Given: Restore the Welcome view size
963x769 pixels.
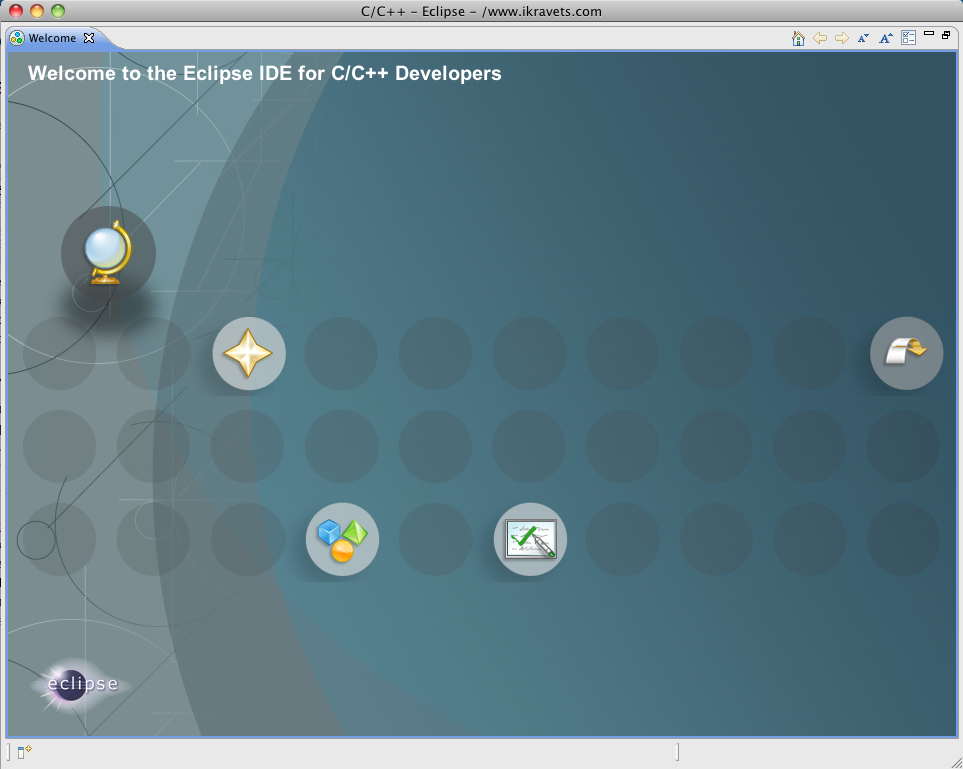Looking at the screenshot, I should pos(946,35).
